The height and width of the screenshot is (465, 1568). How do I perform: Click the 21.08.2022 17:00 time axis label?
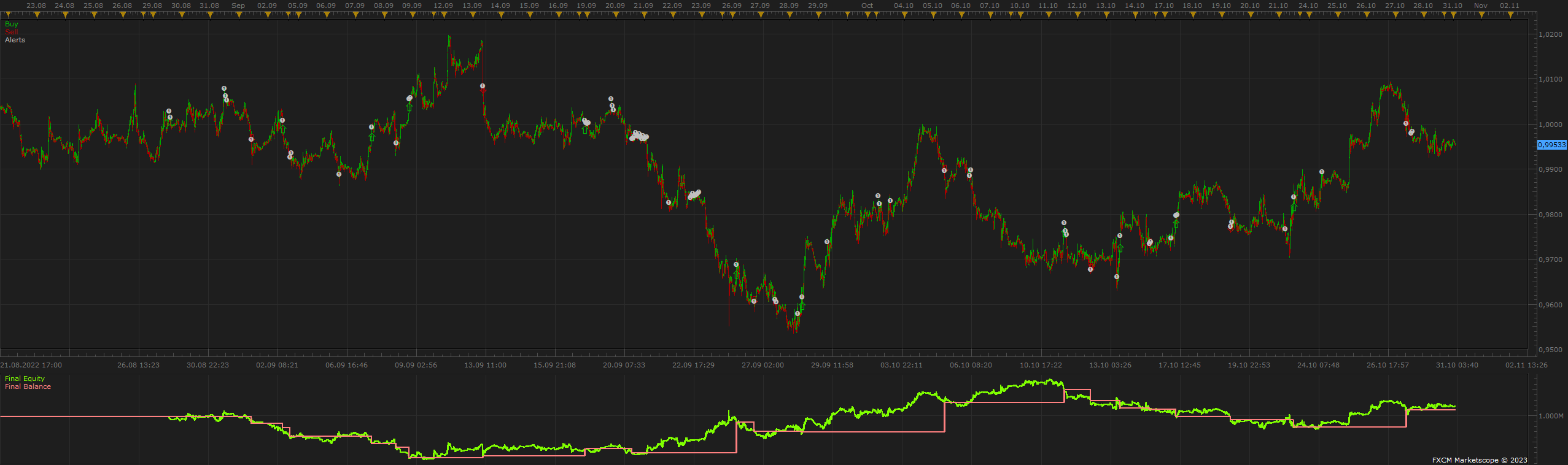pos(31,365)
